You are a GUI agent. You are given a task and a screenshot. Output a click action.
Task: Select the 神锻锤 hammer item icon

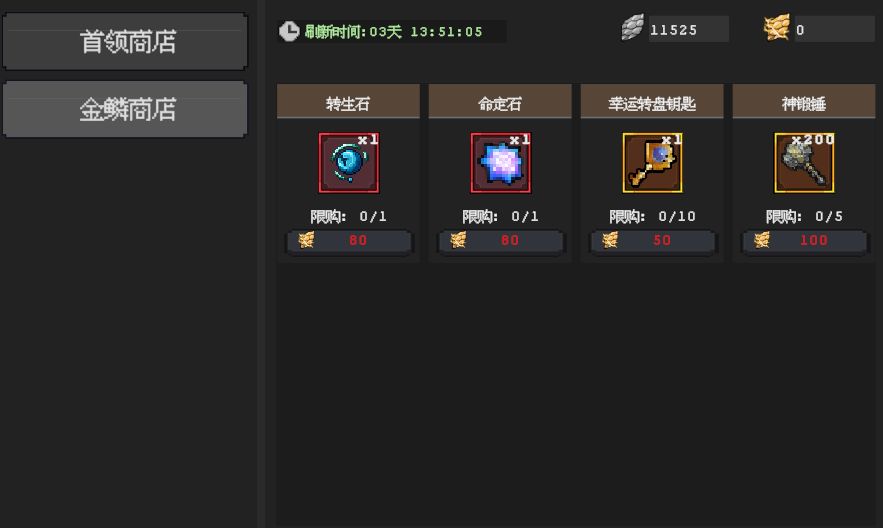click(x=804, y=163)
